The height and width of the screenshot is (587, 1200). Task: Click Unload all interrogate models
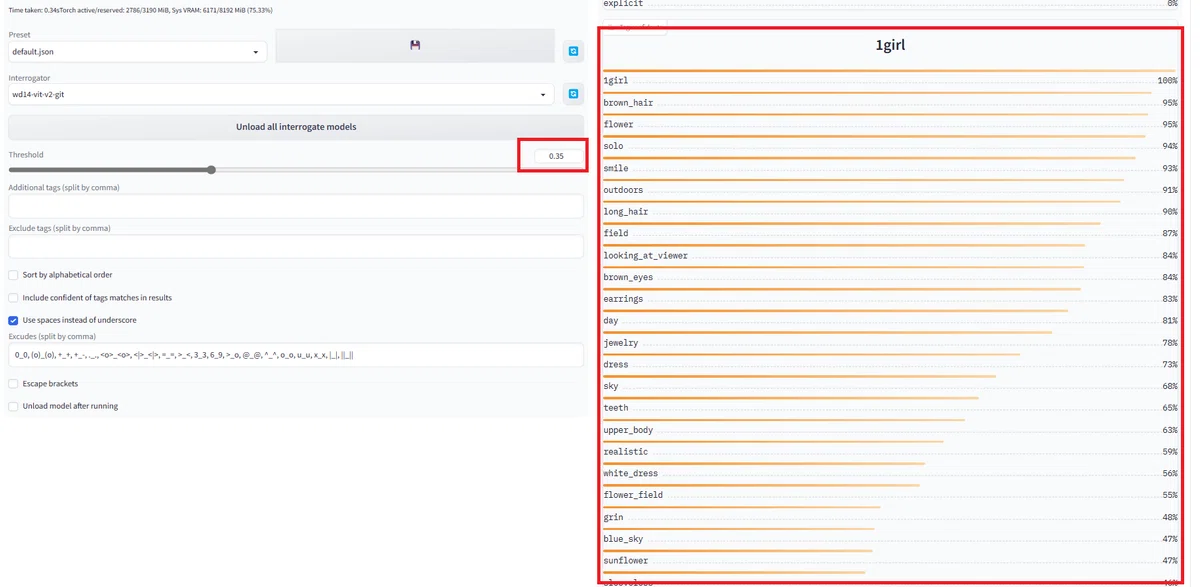[x=296, y=127]
